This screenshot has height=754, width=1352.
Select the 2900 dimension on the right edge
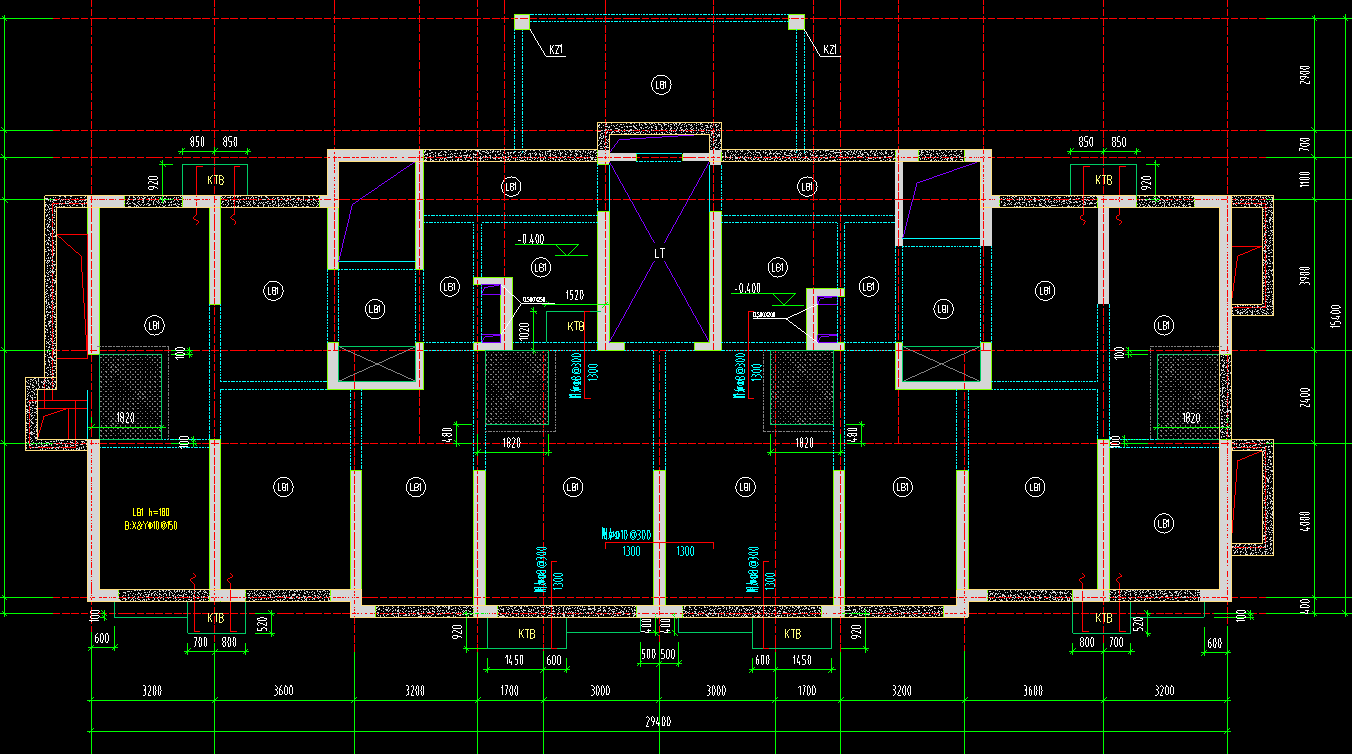click(x=1304, y=75)
